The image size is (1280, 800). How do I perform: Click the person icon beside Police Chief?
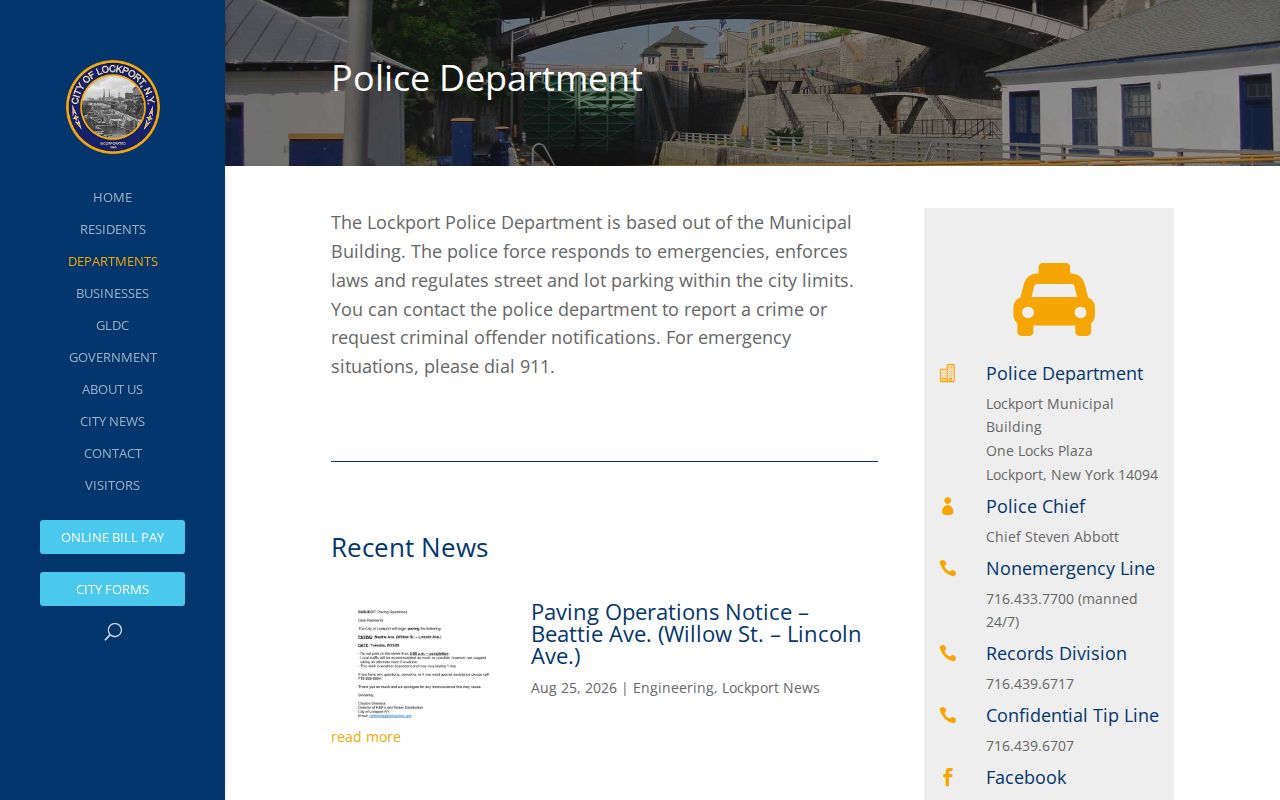[947, 506]
